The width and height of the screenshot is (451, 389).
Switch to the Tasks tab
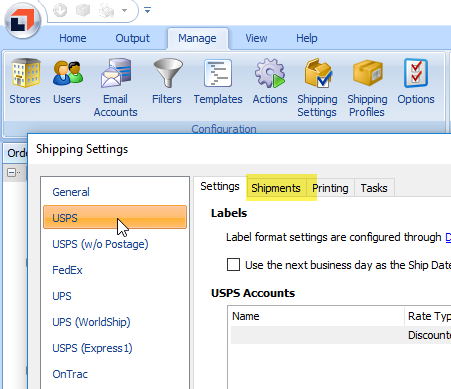(x=374, y=188)
